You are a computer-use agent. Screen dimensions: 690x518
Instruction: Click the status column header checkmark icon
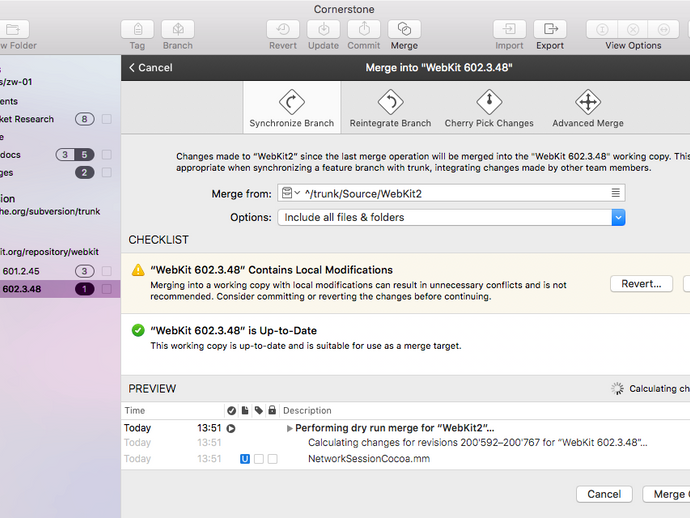point(231,411)
